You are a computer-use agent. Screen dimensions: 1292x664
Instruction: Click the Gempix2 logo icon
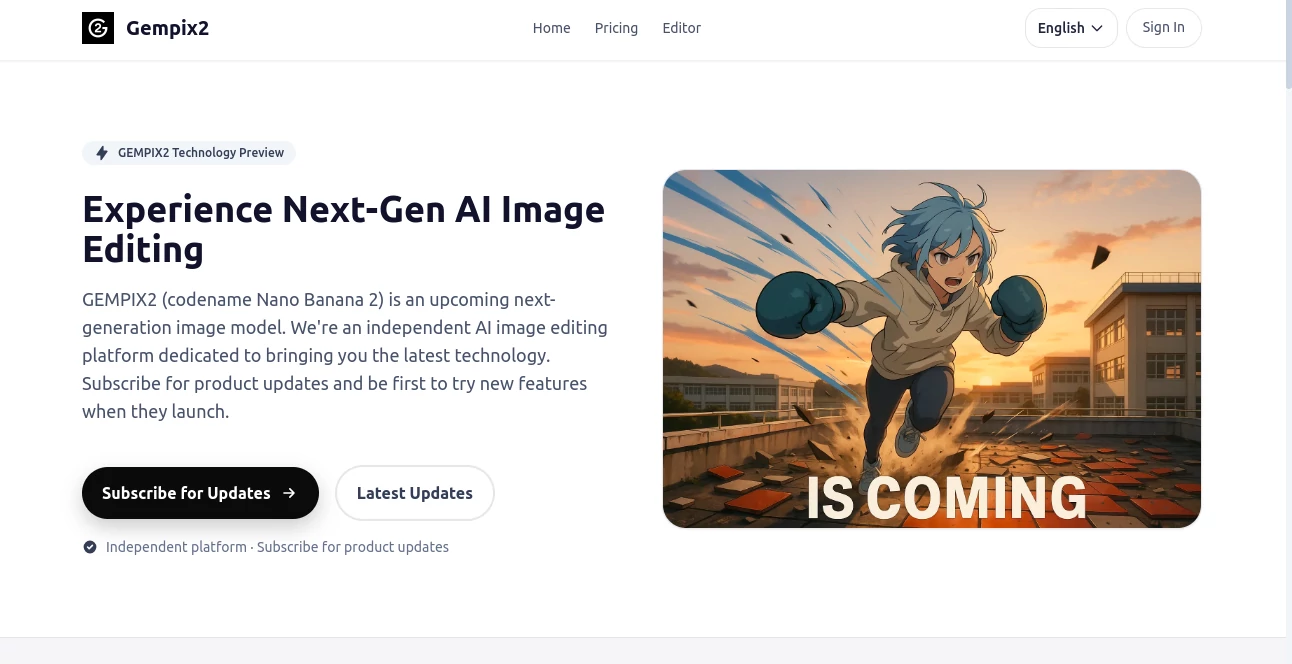point(97,27)
